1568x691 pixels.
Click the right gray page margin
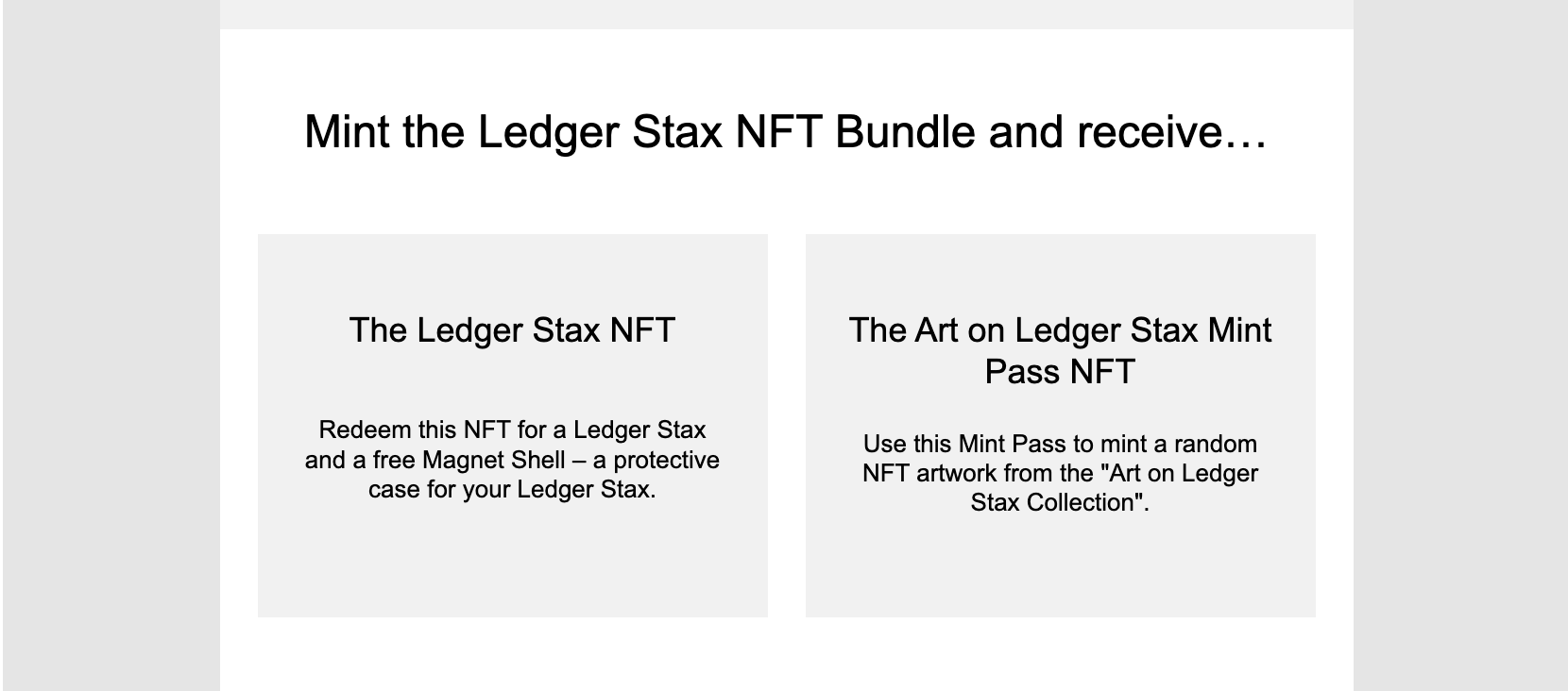click(1459, 345)
